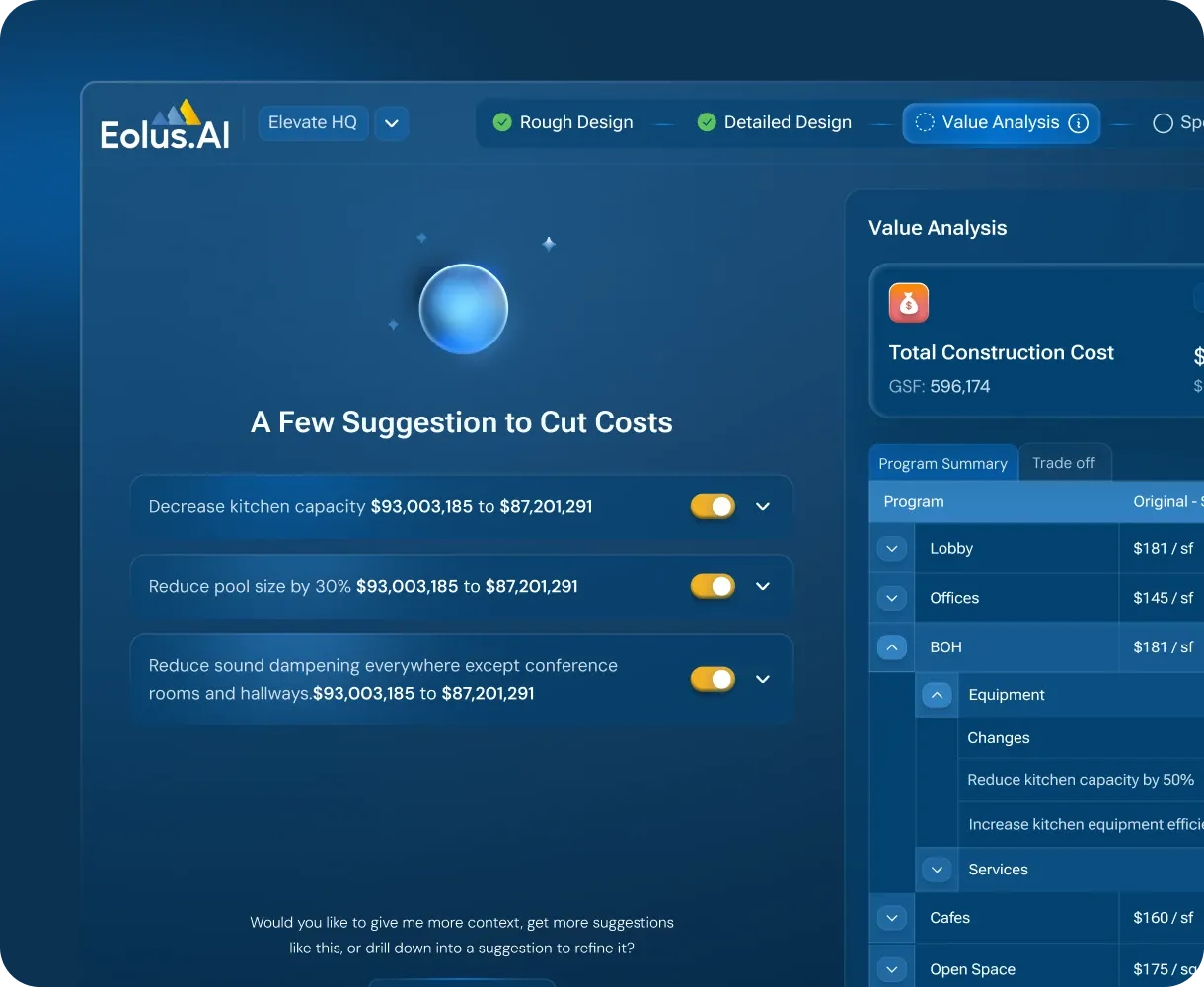
Task: Toggle the Decrease kitchen capacity suggestion
Action: point(713,506)
